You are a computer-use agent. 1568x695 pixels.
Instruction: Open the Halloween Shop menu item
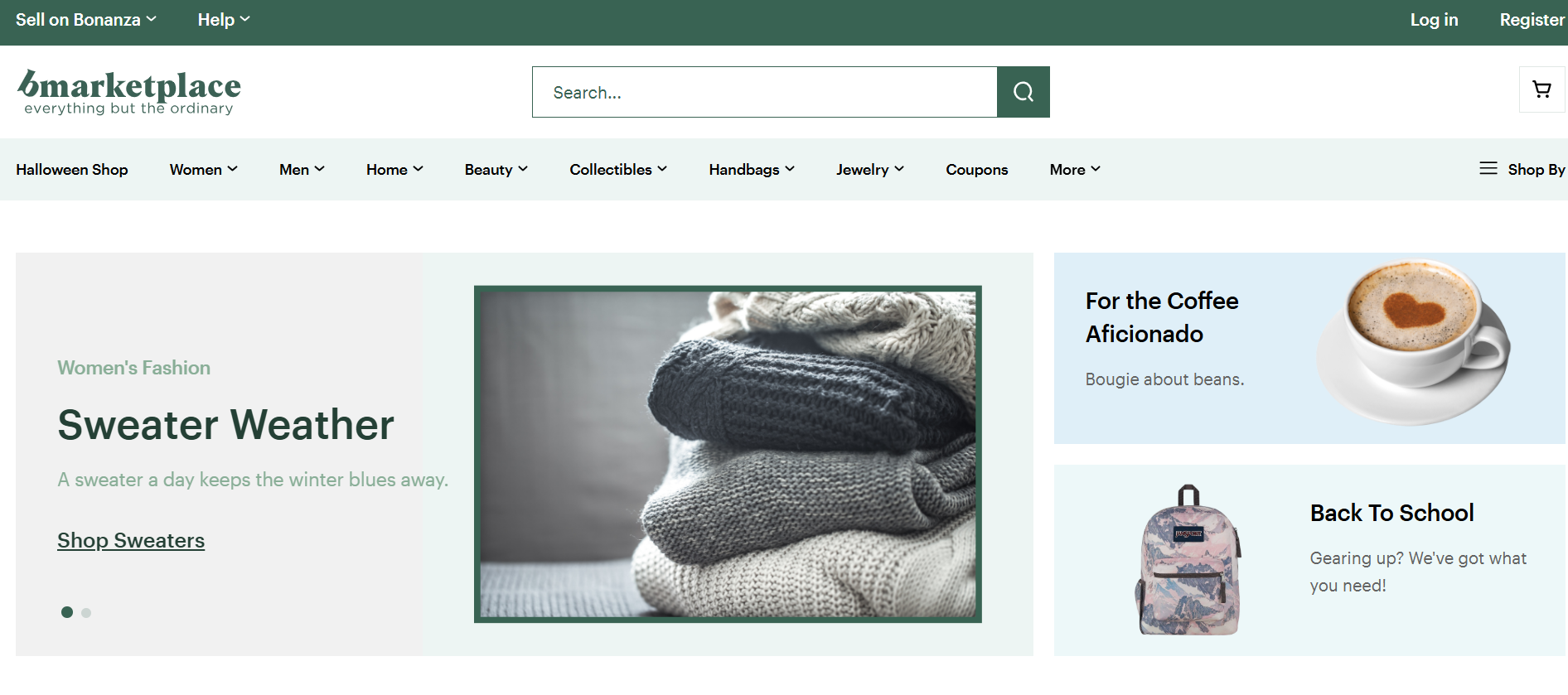click(x=72, y=169)
